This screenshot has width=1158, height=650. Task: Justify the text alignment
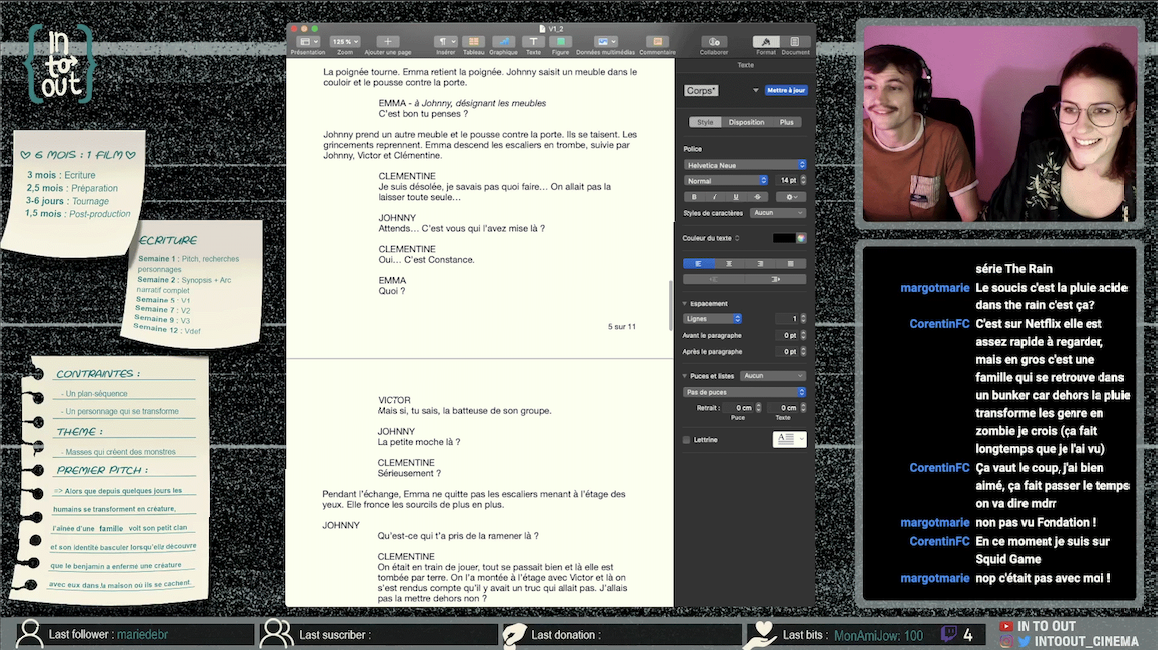pyautogui.click(x=790, y=264)
